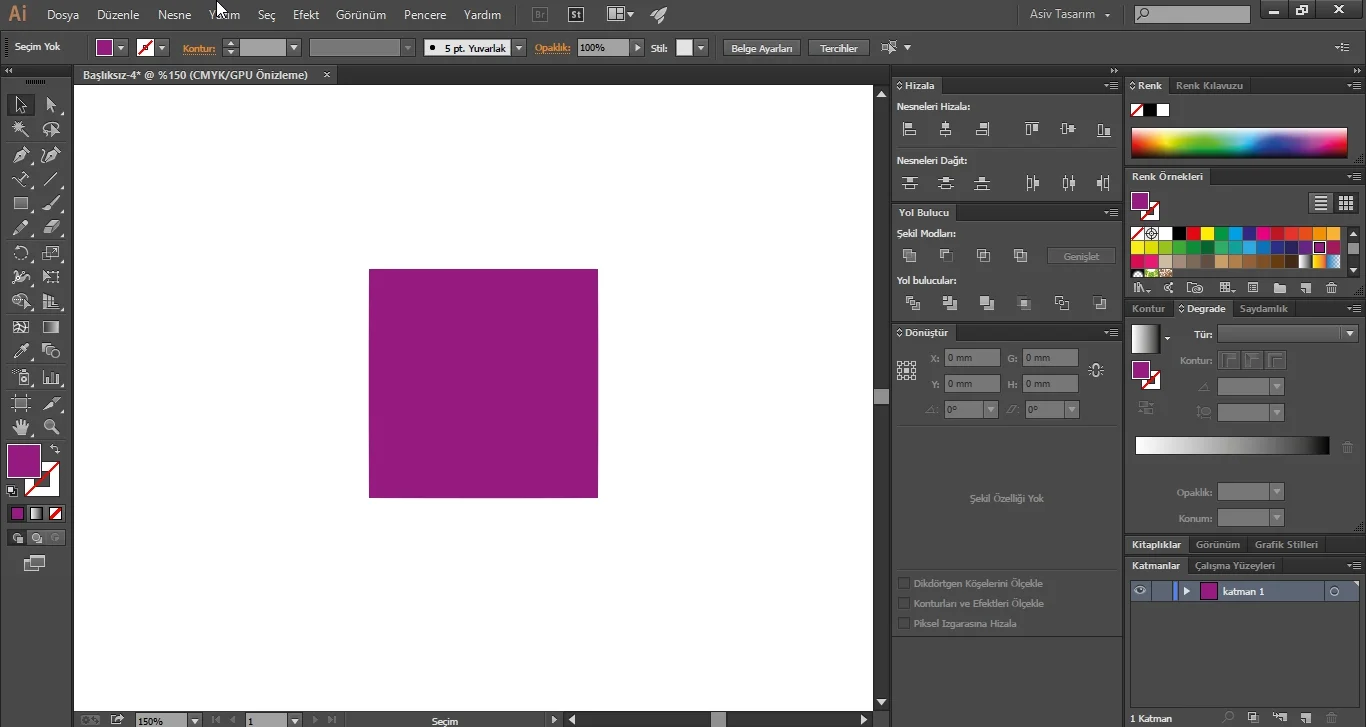Click the gradient slider bar
Image resolution: width=1366 pixels, height=727 pixels.
click(x=1232, y=446)
